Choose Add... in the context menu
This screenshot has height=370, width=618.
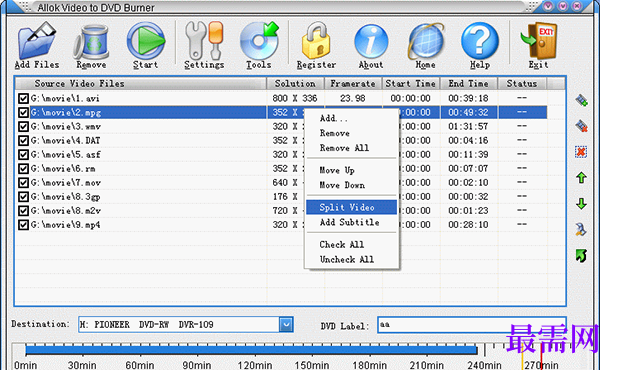tap(352, 118)
